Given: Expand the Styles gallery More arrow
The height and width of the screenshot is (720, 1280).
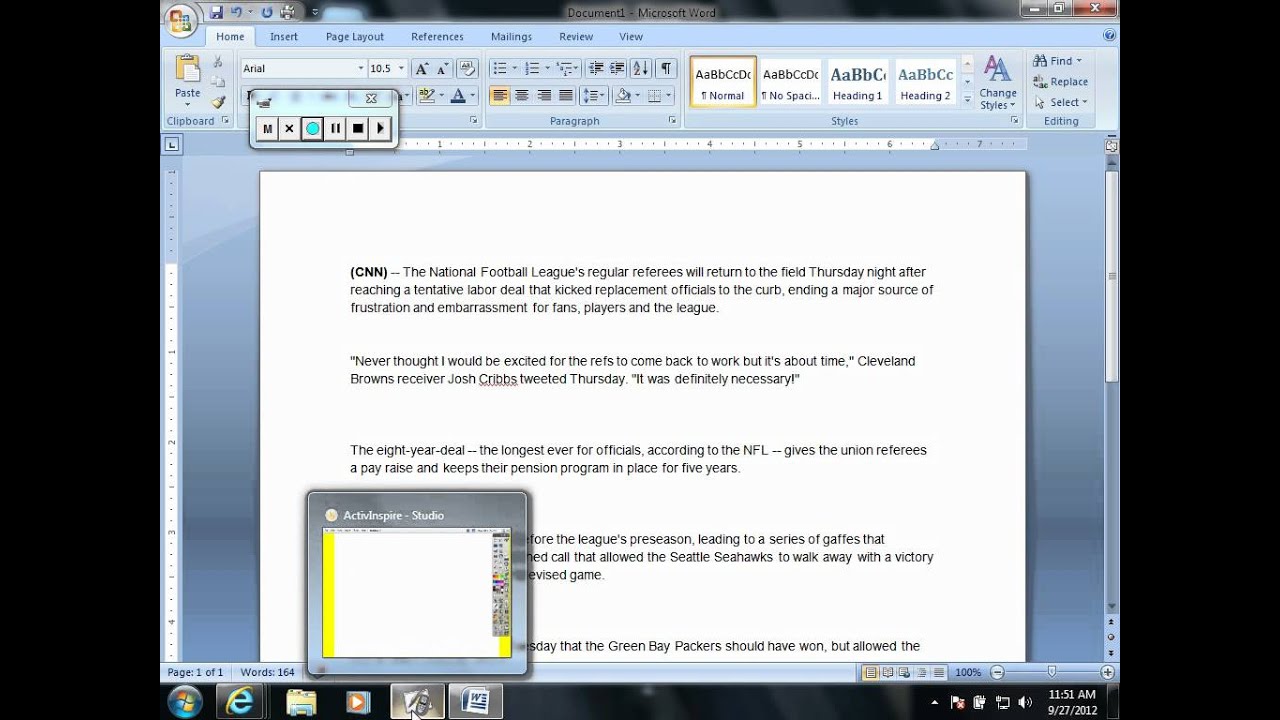Looking at the screenshot, I should (967, 99).
